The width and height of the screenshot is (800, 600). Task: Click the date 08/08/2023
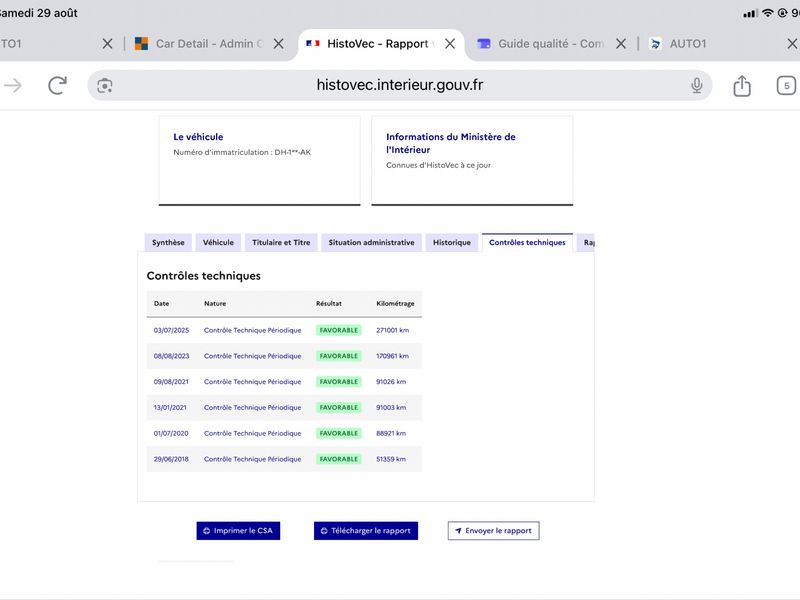[x=171, y=356]
